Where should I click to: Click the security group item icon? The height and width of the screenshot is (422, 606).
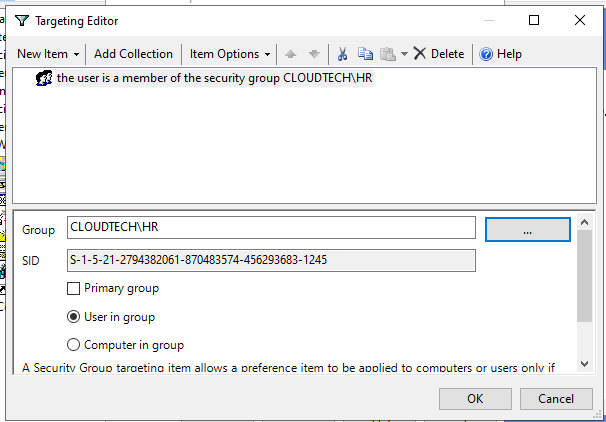pyautogui.click(x=44, y=78)
